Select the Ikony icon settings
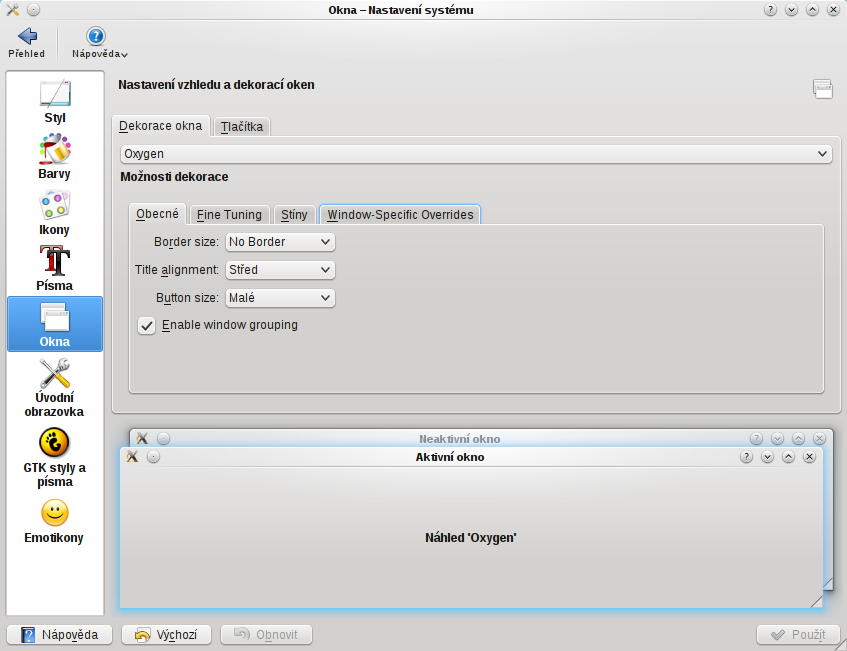Viewport: 847px width, 651px height. tap(55, 213)
